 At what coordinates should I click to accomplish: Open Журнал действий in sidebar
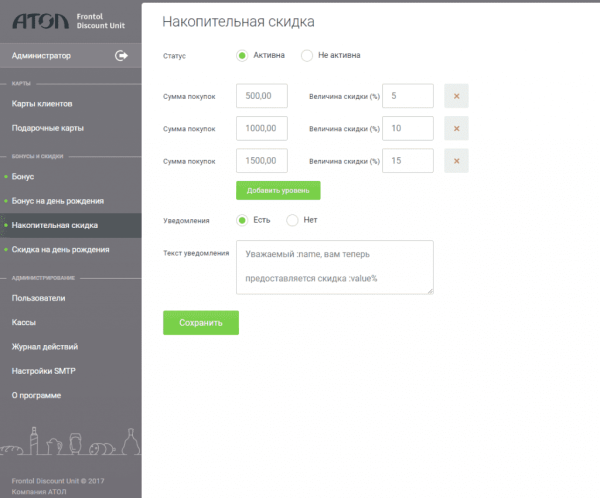[x=45, y=347]
